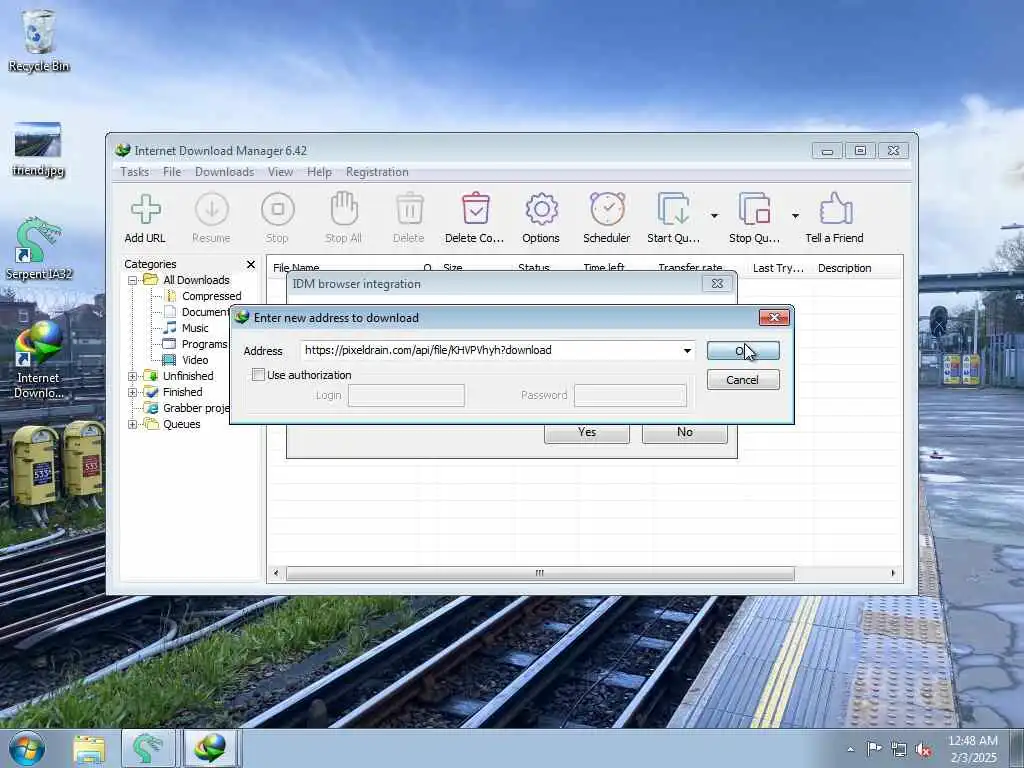The width and height of the screenshot is (1024, 768).
Task: Click the Stop toolbar icon
Action: click(278, 210)
